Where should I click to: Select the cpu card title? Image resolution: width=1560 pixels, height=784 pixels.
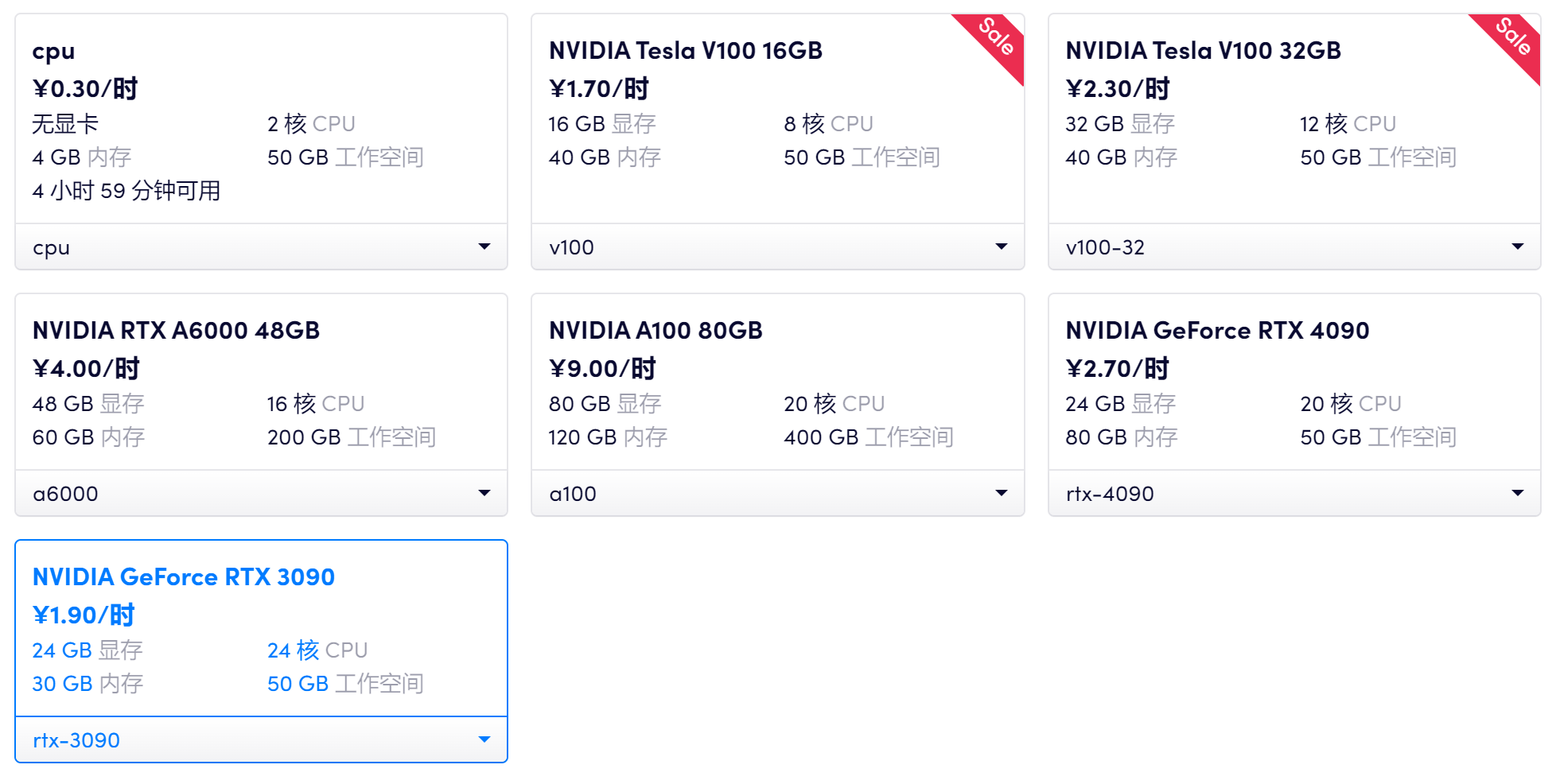53,51
